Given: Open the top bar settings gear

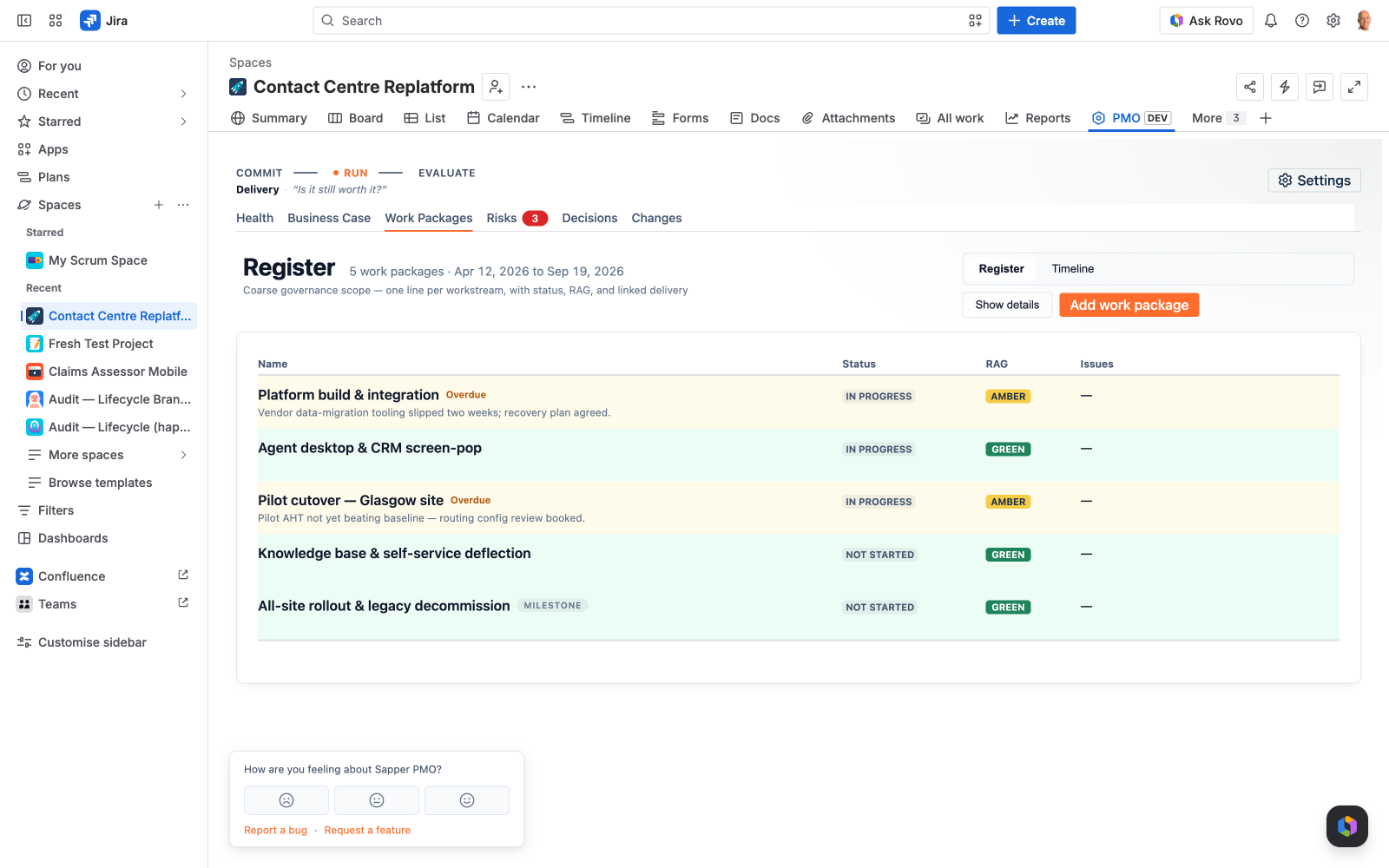Looking at the screenshot, I should click(x=1333, y=21).
